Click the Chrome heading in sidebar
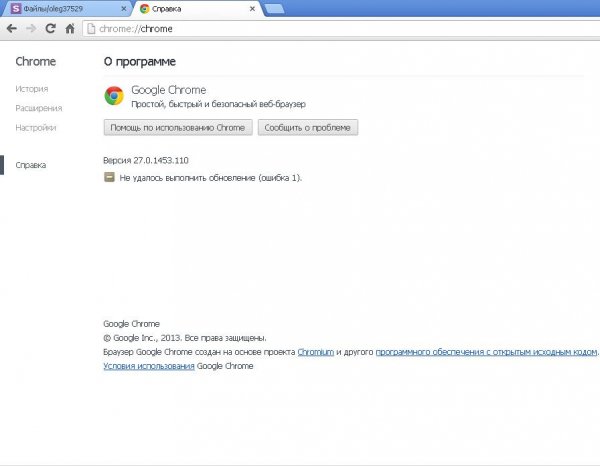The width and height of the screenshot is (600, 466). pyautogui.click(x=36, y=62)
